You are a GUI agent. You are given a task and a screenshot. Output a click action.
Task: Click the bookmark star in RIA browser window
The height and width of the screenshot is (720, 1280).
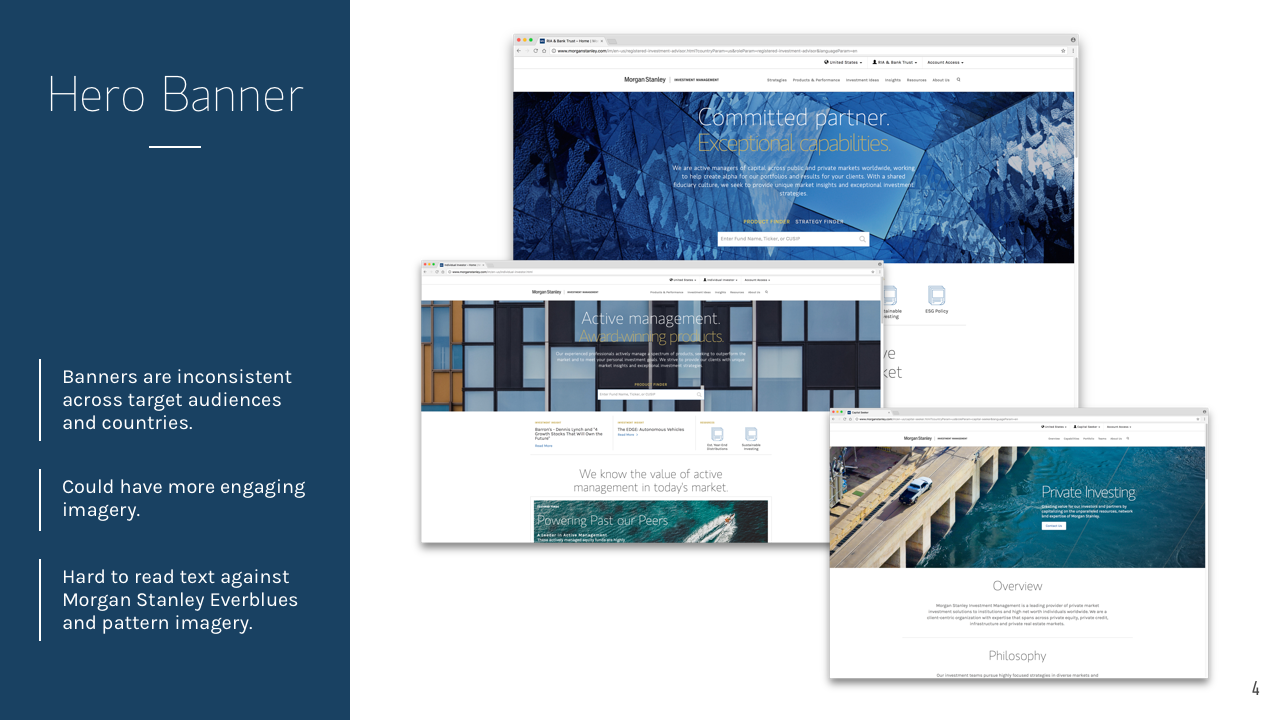(1063, 50)
